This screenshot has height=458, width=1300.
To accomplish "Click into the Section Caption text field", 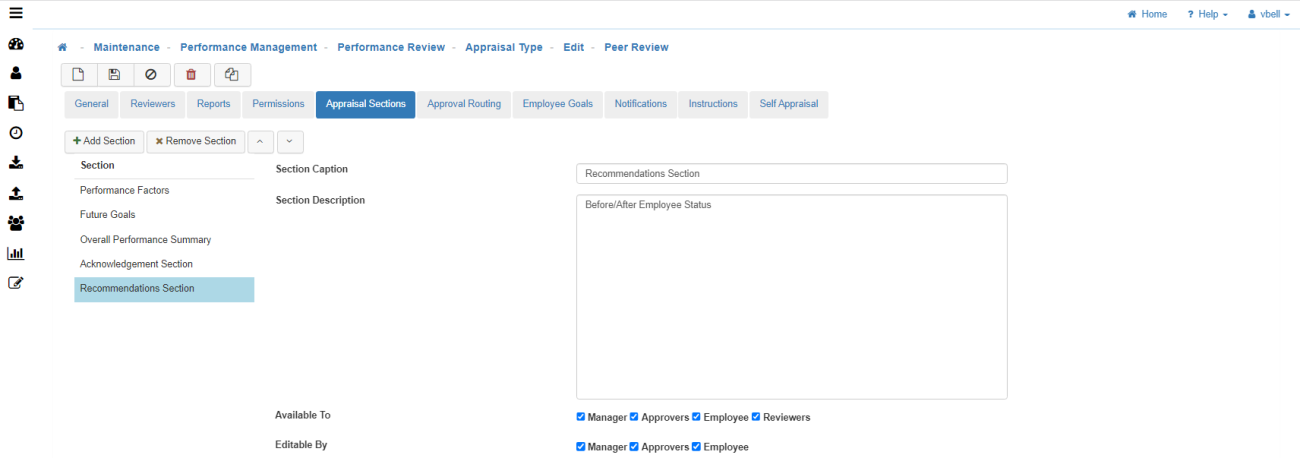I will click(791, 174).
